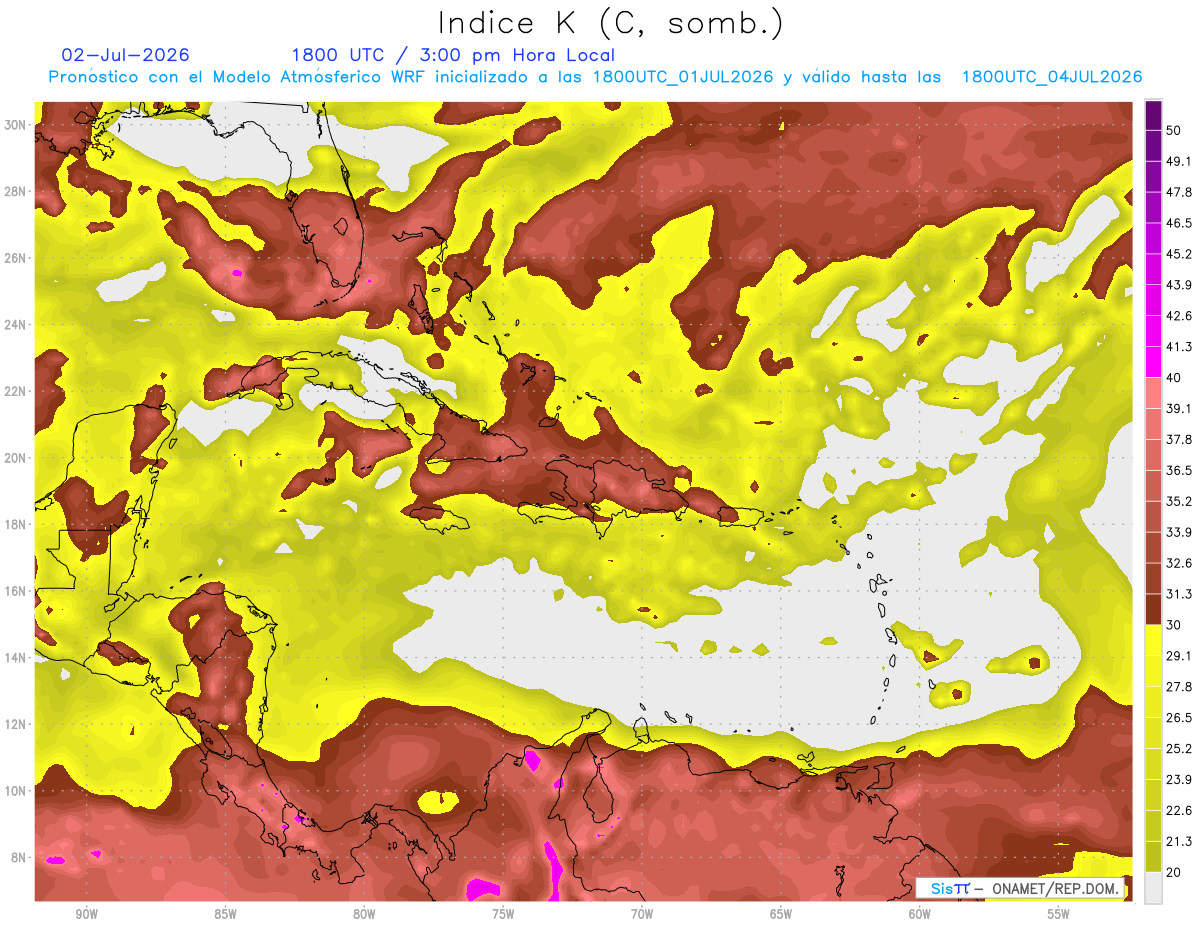The image size is (1200, 927).
Task: Click the light gray swatch below color scale 20
Action: click(1153, 887)
